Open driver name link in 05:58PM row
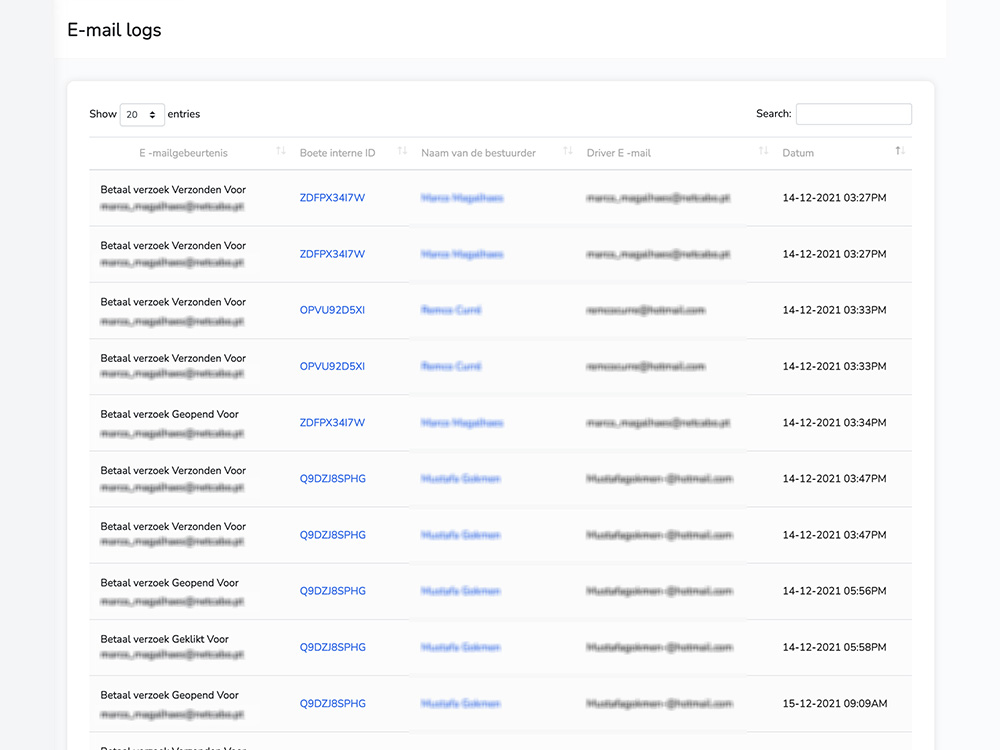This screenshot has width=1000, height=750. tap(460, 647)
